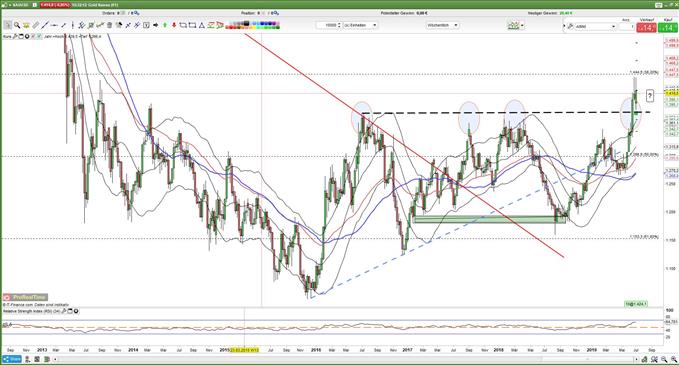Select the triangle drawing tool
Screen dimensions: 679x365
click(201, 25)
